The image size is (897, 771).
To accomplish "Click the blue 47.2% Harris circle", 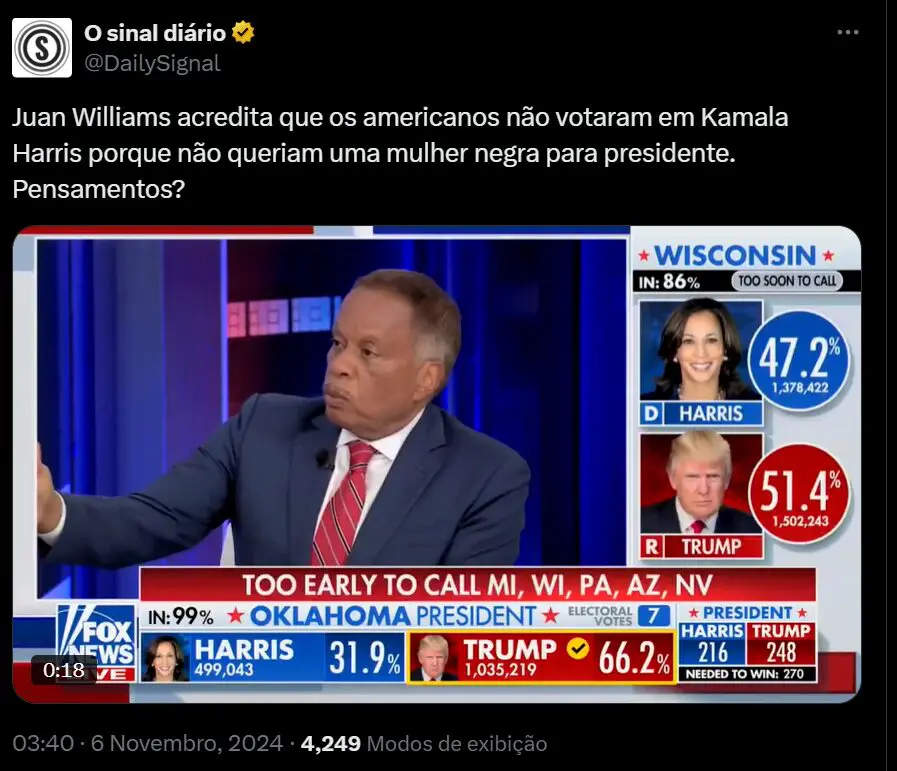I will click(799, 361).
